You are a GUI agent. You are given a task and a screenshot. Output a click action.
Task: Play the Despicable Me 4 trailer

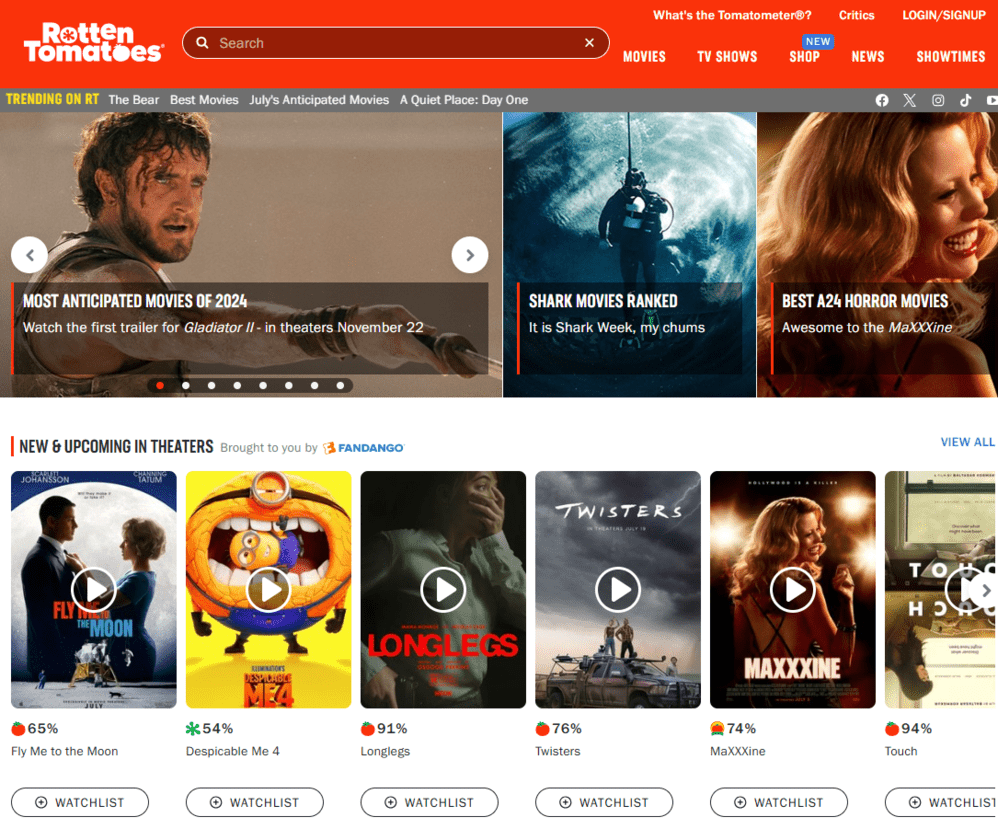pos(268,590)
